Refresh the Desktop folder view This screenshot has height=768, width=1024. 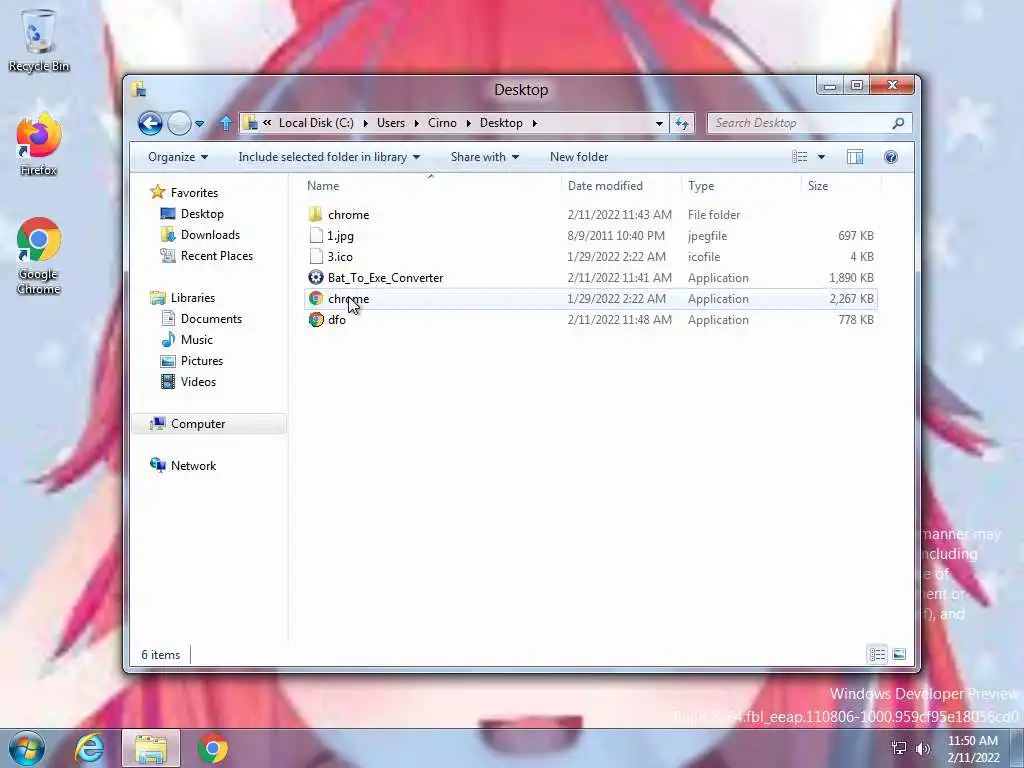click(x=682, y=123)
